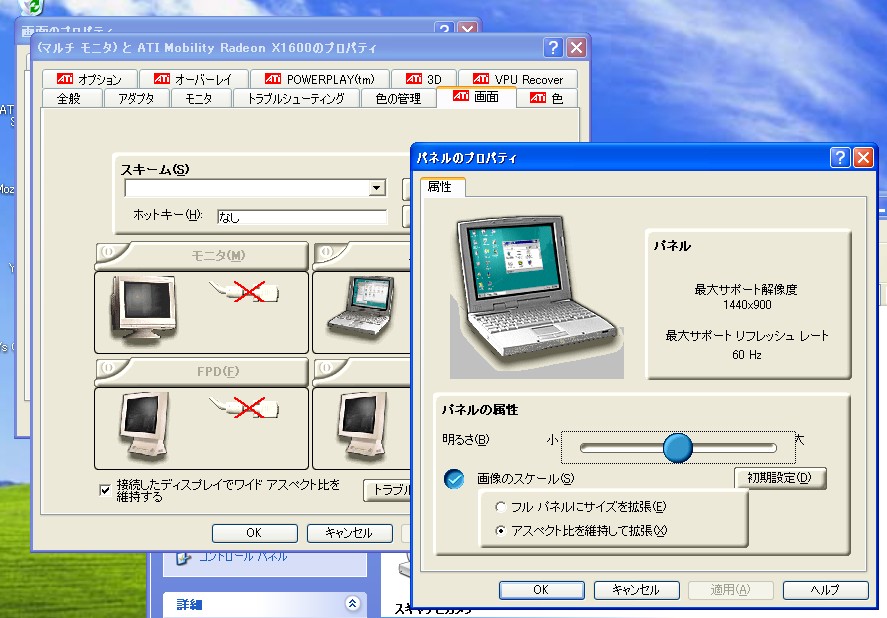887x618 pixels.
Task: Select the 属性 tab in panel properties
Action: (442, 187)
